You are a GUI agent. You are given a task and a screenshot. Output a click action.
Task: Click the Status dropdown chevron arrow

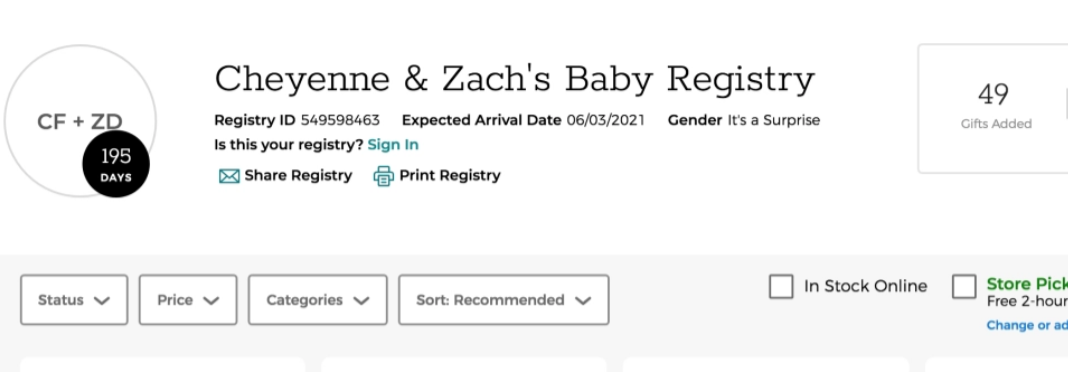101,300
